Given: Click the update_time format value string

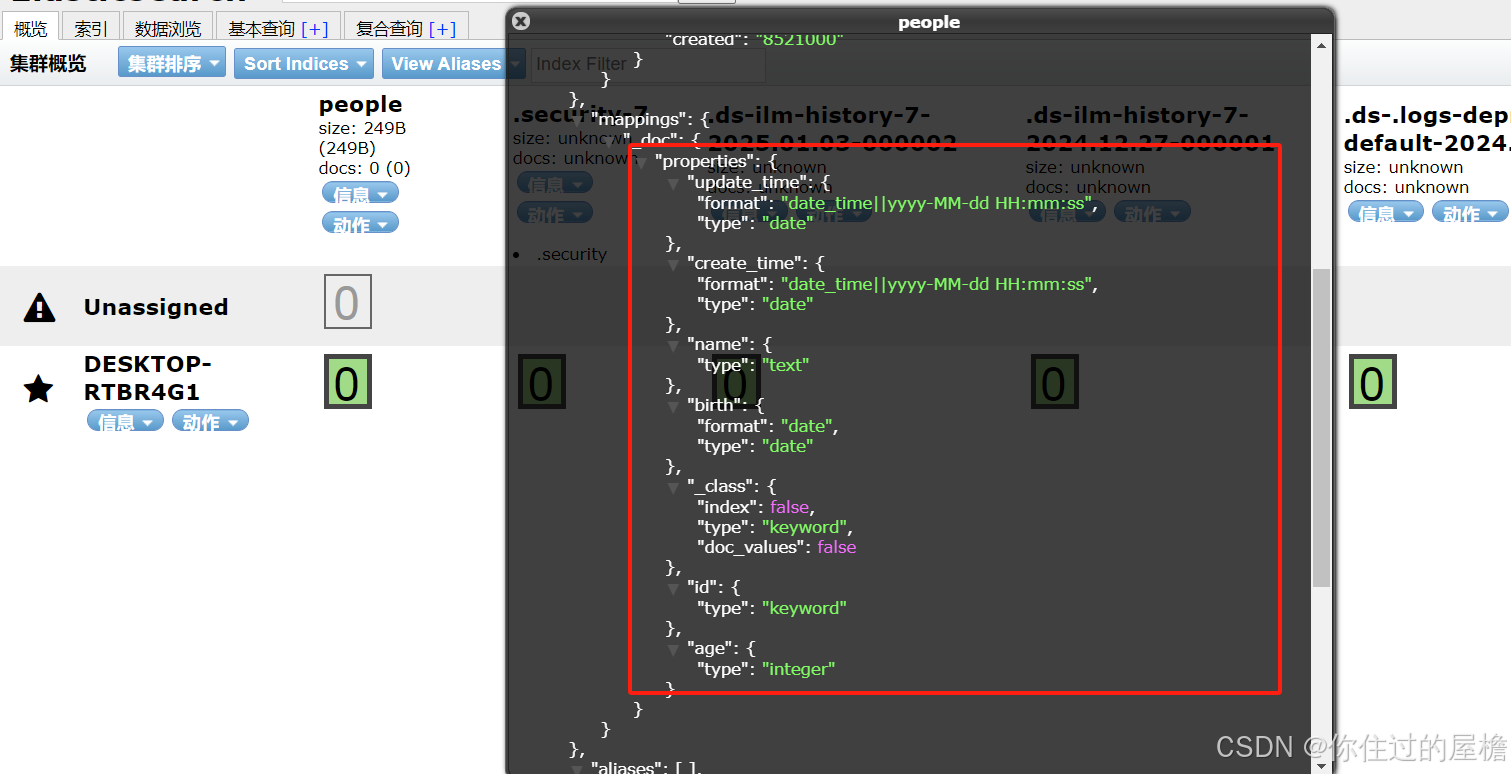Looking at the screenshot, I should click(936, 203).
